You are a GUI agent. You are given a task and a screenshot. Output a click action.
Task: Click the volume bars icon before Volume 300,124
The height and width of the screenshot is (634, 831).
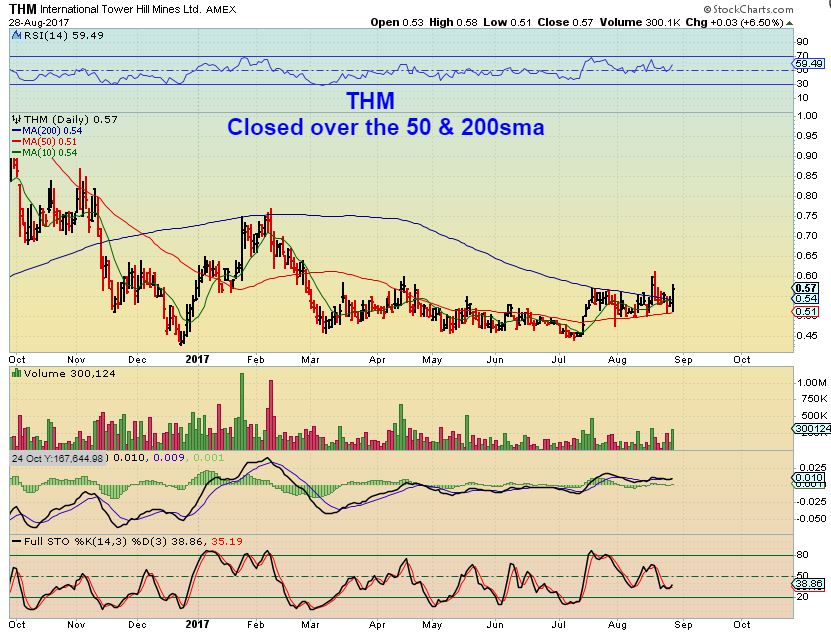click(16, 373)
